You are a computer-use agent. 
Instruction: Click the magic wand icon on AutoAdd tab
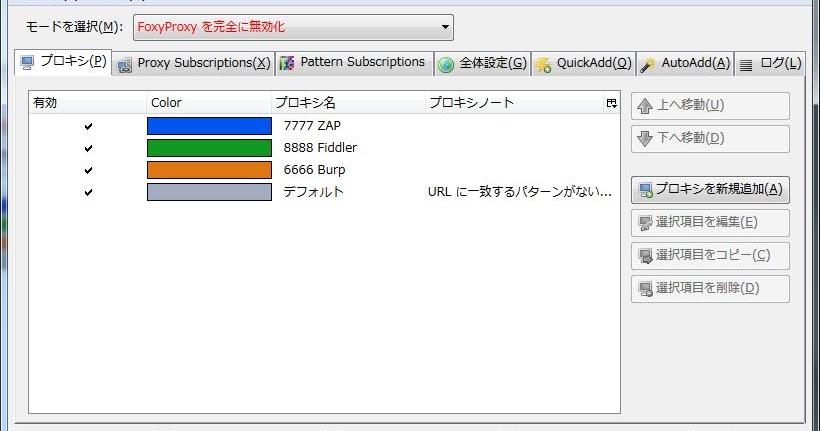pyautogui.click(x=647, y=65)
